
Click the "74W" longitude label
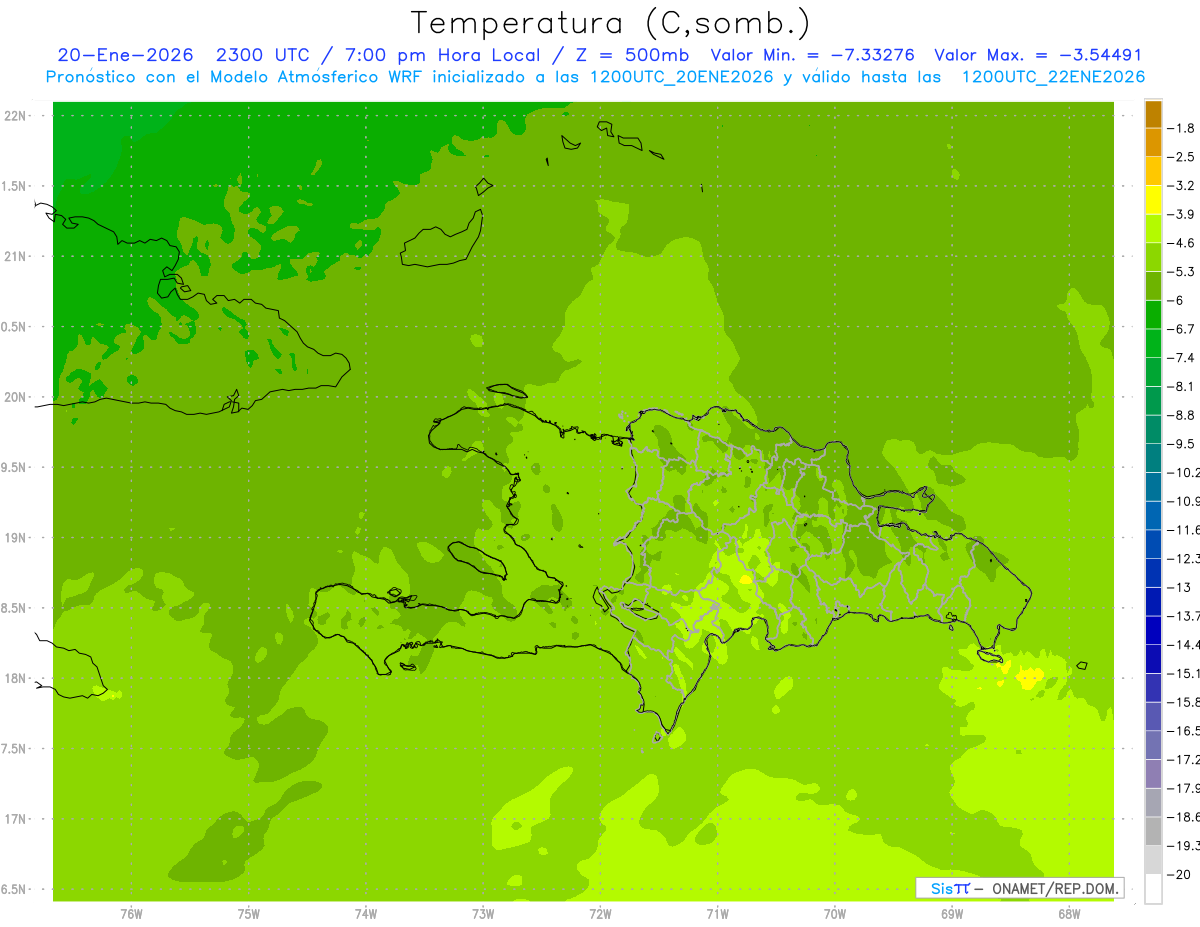(366, 914)
